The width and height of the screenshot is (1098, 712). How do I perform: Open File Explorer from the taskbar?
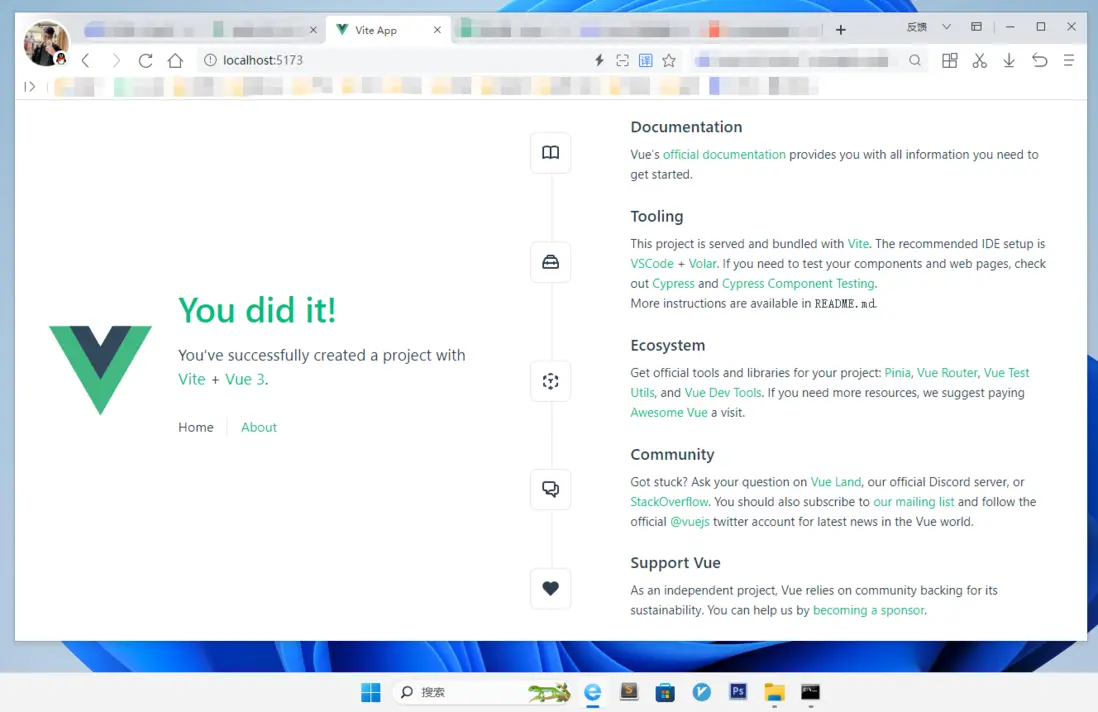point(774,692)
